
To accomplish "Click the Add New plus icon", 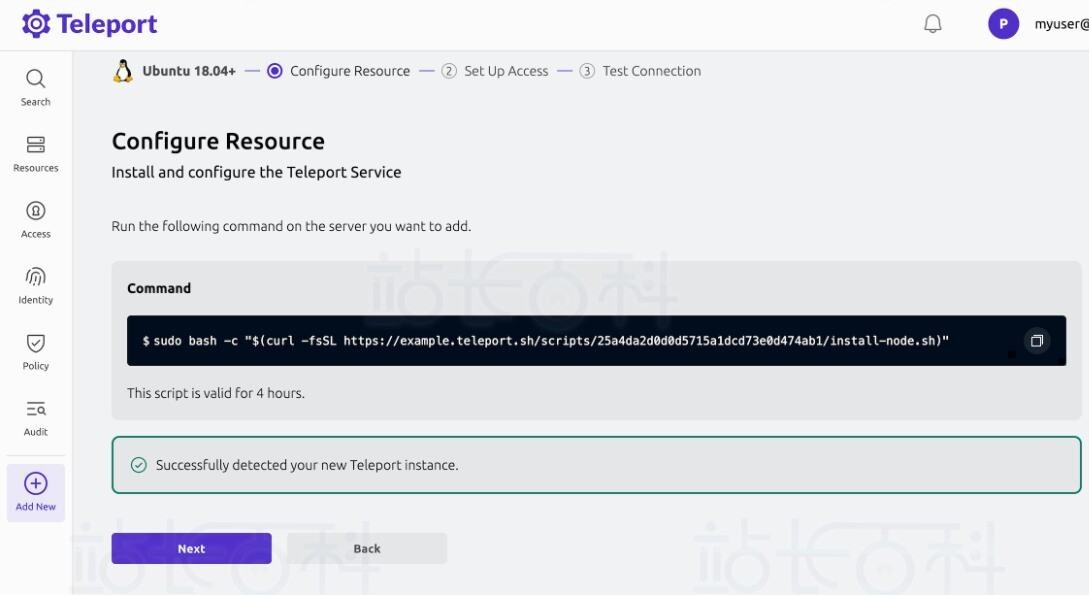I will (x=35, y=483).
